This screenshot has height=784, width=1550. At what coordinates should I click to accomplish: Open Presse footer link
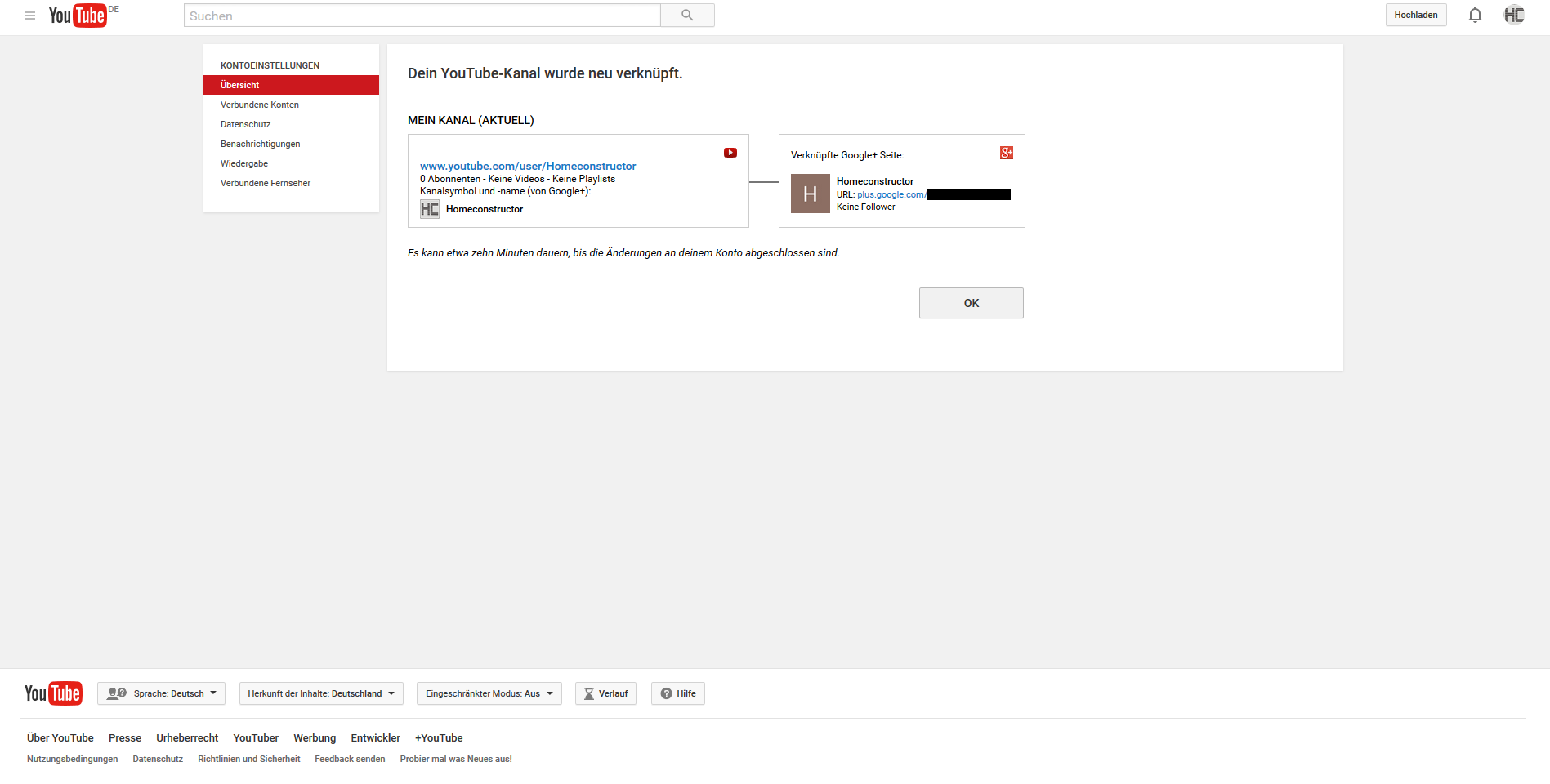point(125,737)
